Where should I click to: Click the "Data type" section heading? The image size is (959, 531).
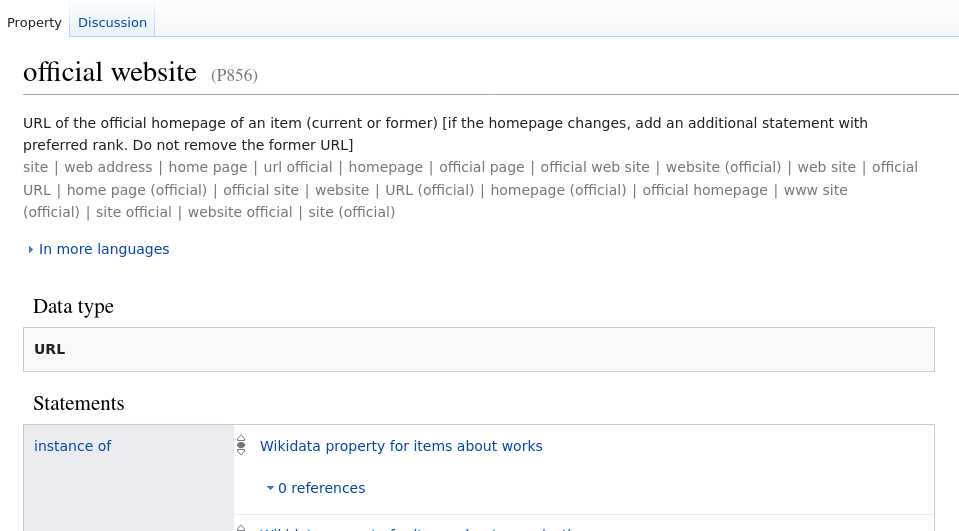pos(73,306)
